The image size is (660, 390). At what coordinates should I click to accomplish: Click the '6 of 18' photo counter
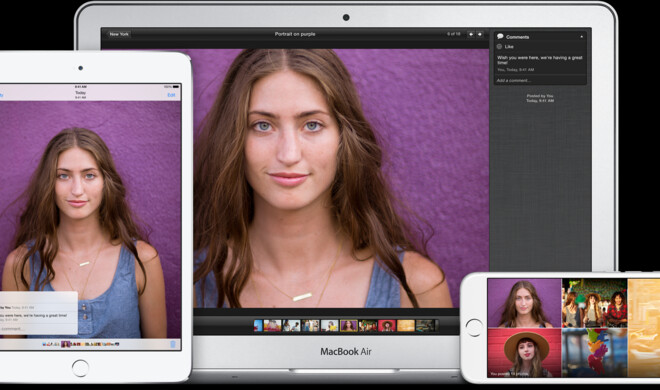tap(453, 34)
